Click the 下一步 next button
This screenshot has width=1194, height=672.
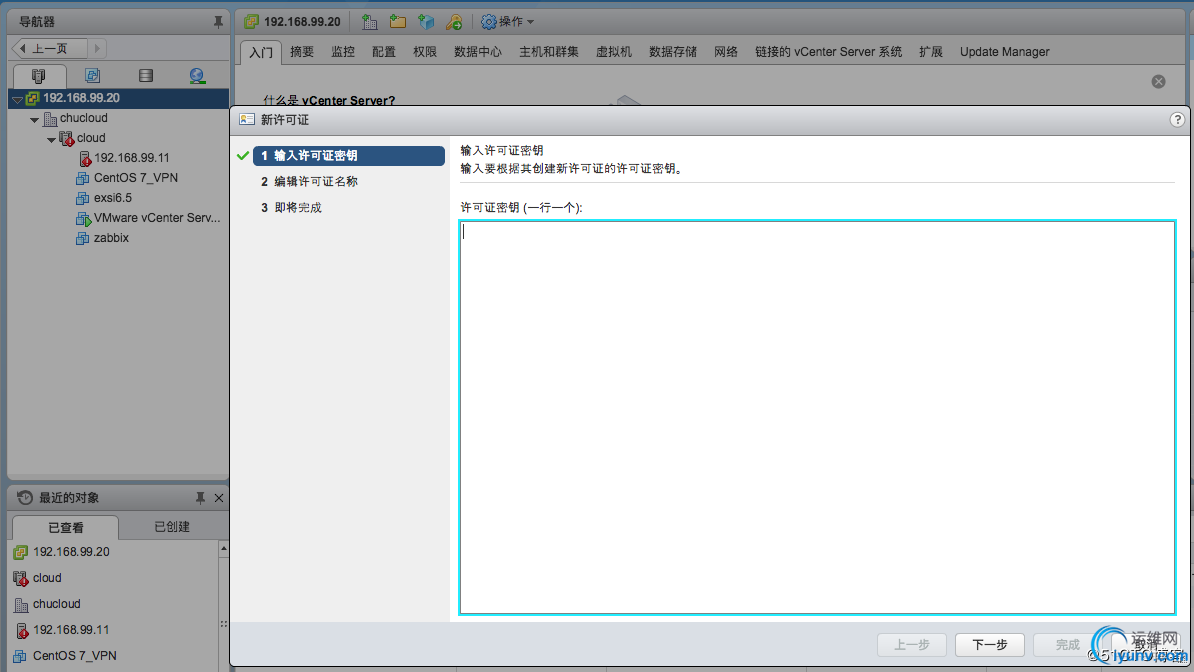[989, 645]
